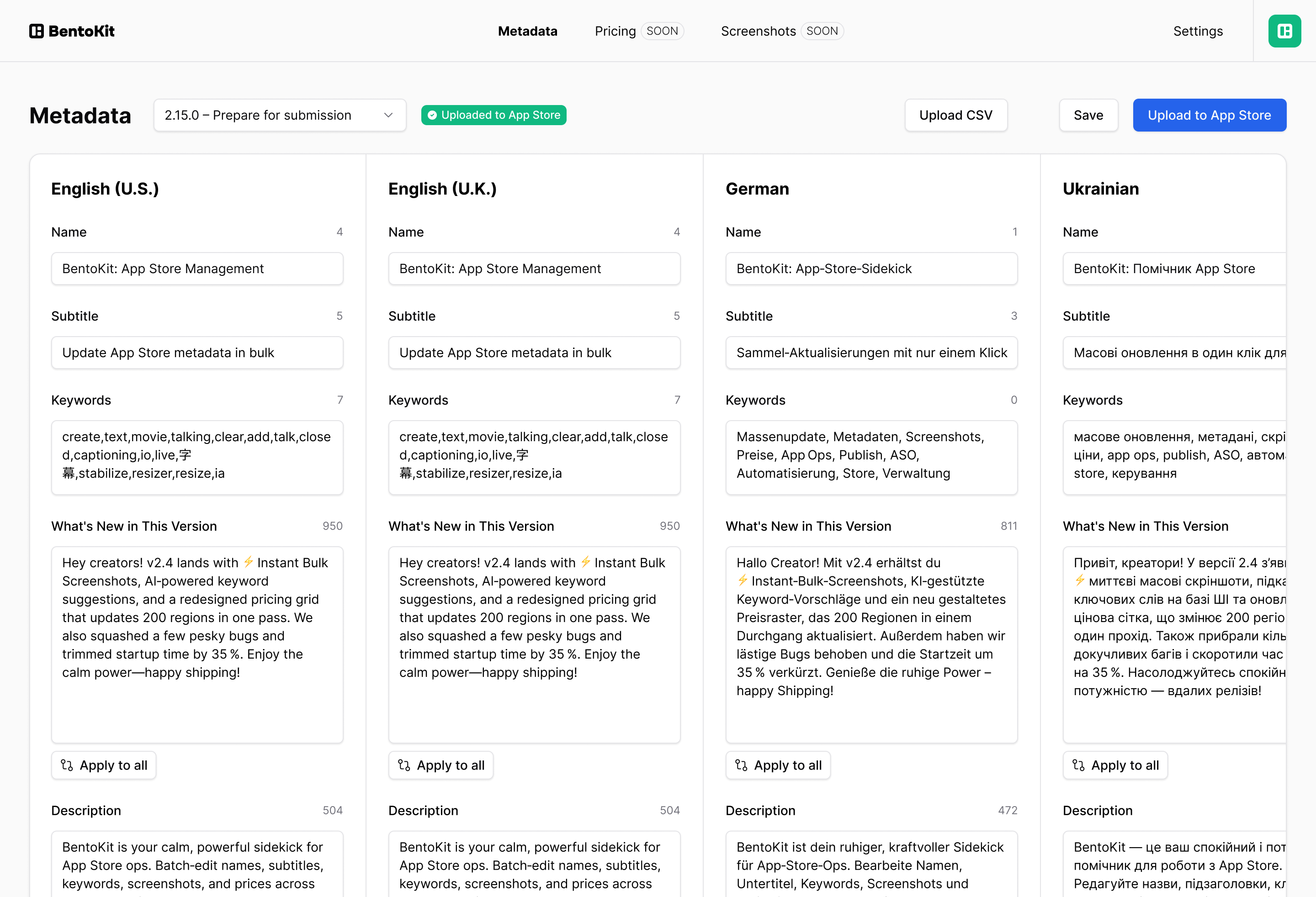1316x897 pixels.
Task: Click the Apply to all icon under German
Action: 741,765
